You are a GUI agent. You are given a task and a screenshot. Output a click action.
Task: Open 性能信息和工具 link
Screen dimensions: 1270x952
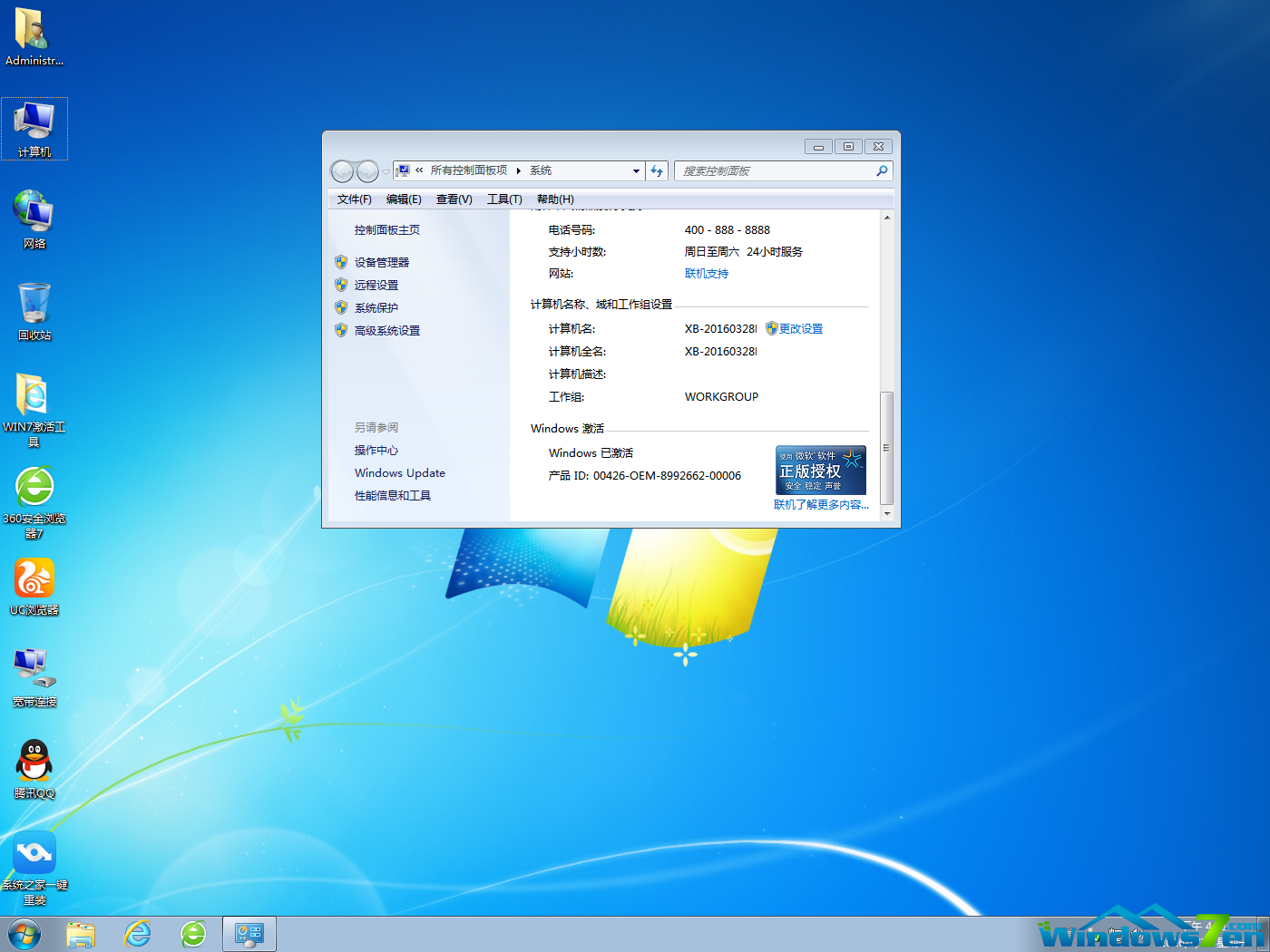point(393,496)
